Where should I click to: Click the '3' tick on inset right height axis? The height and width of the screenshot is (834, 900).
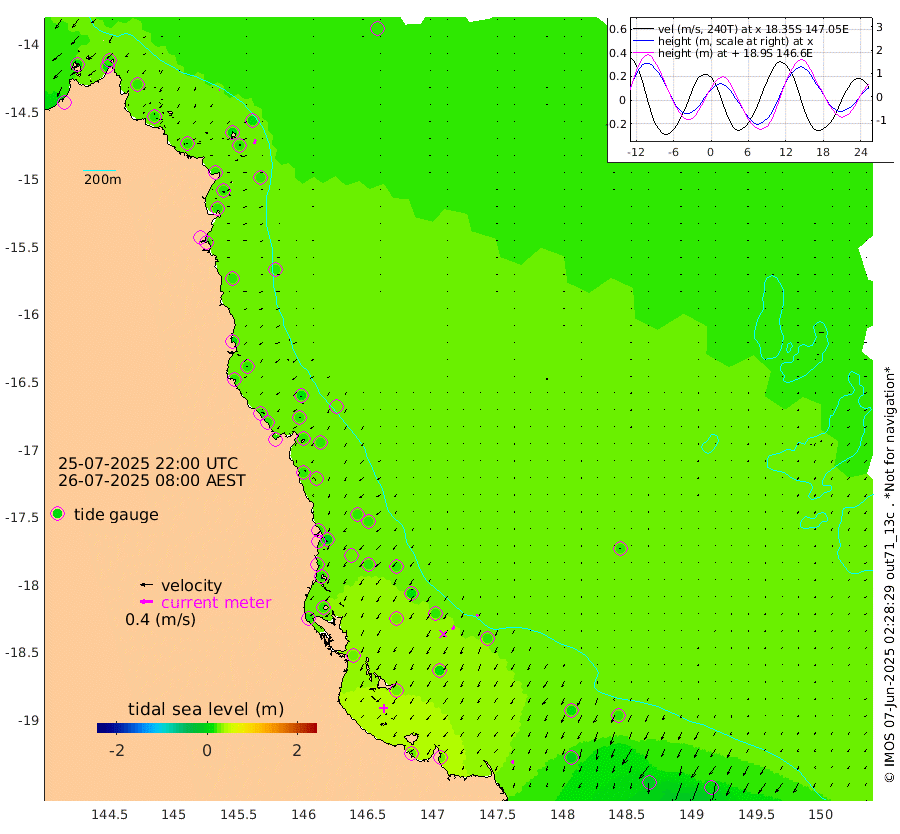pos(879,26)
